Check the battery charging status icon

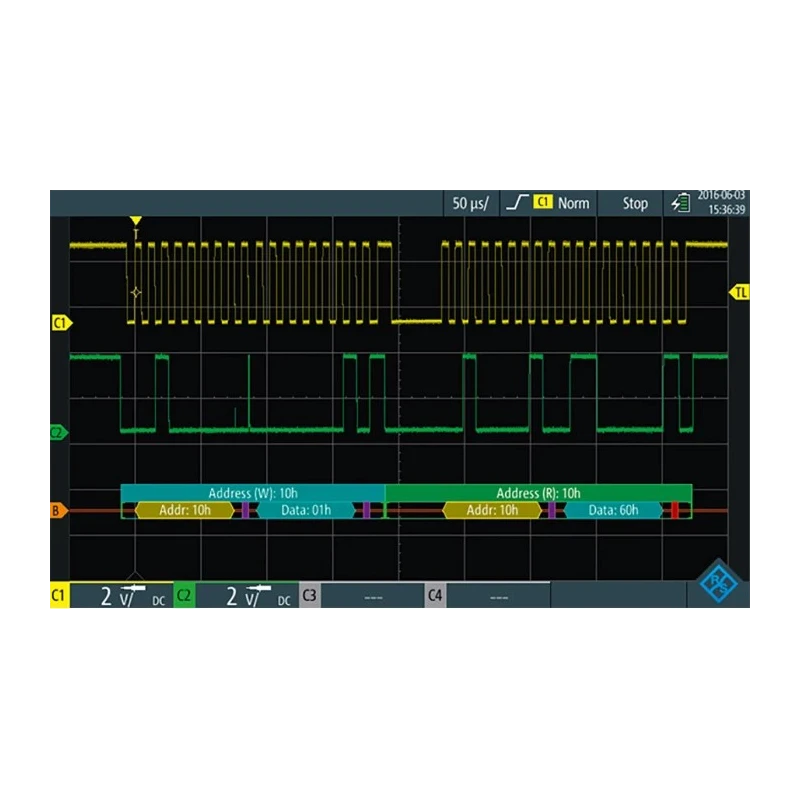point(681,204)
